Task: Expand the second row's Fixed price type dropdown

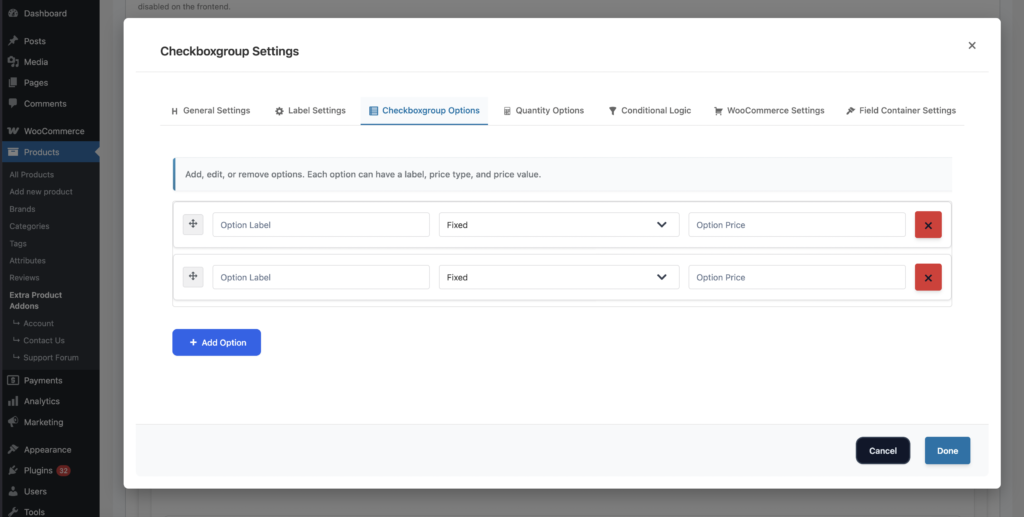Action: click(x=558, y=277)
